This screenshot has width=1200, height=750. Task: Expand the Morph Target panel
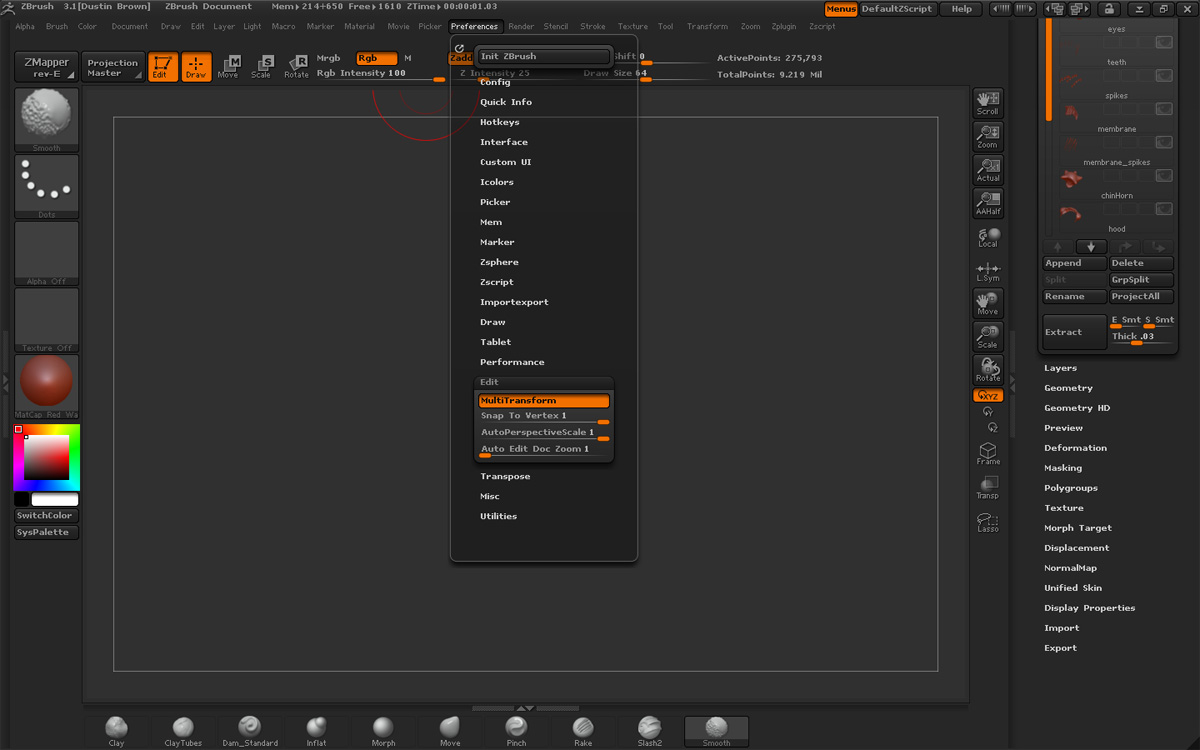pos(1076,527)
